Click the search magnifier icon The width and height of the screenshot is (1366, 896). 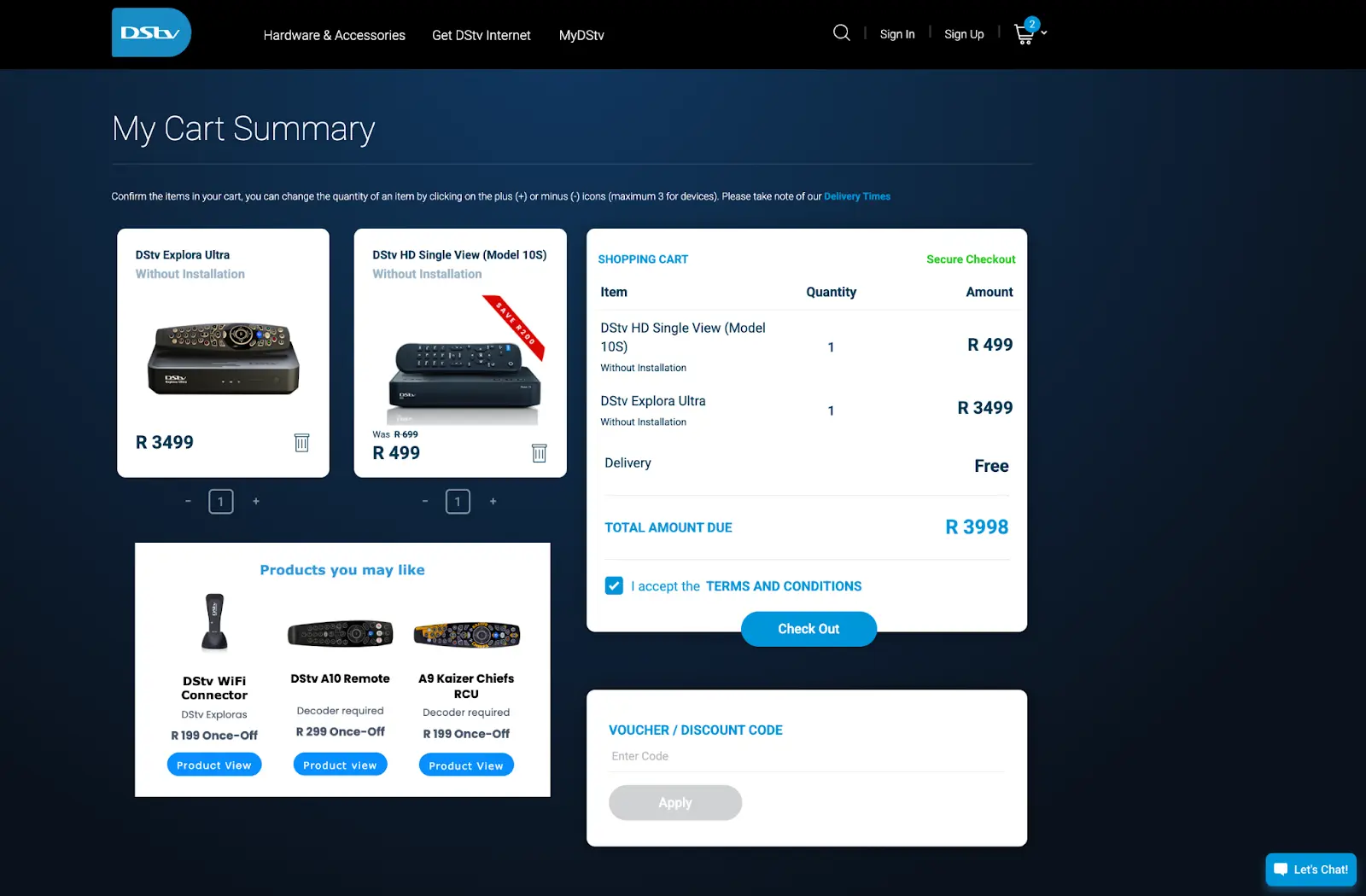(841, 32)
